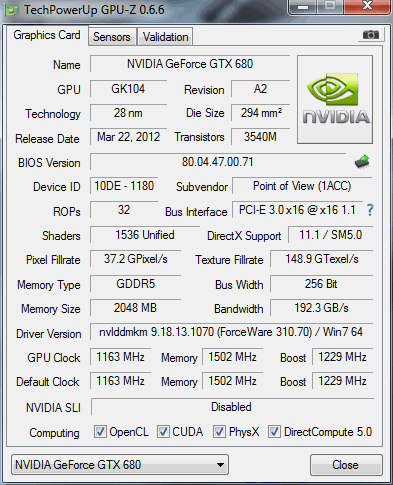Click the NVIDIA logo image

pos(335,100)
